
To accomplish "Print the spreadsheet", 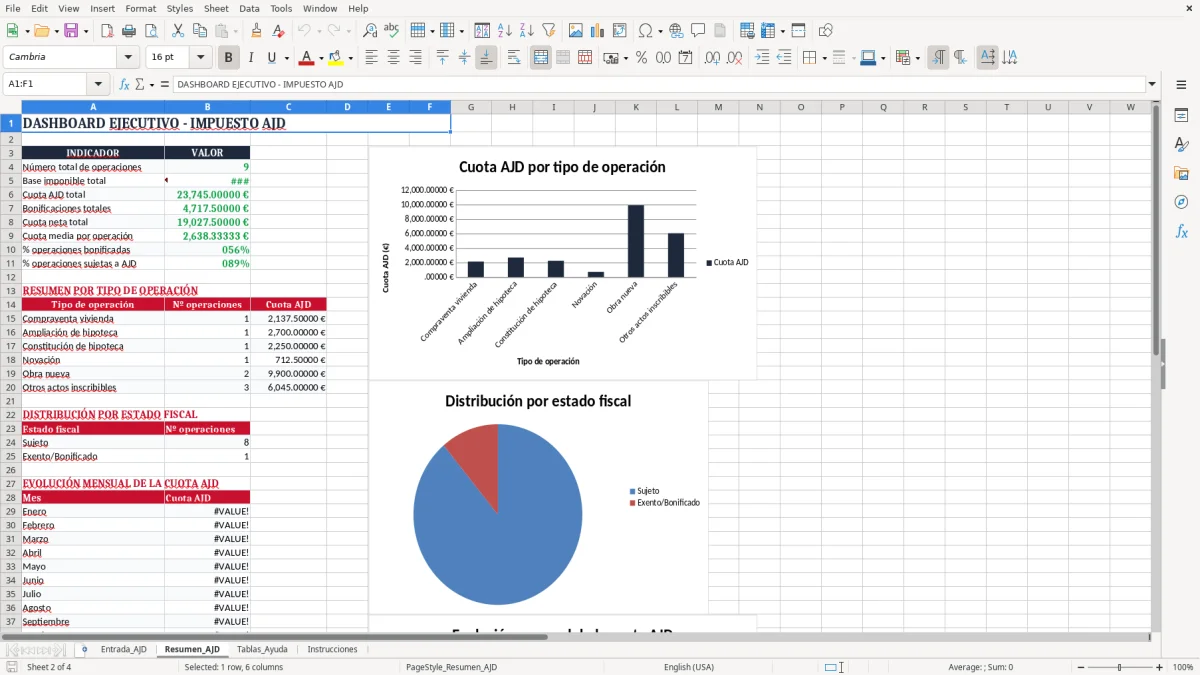I will coord(128,31).
